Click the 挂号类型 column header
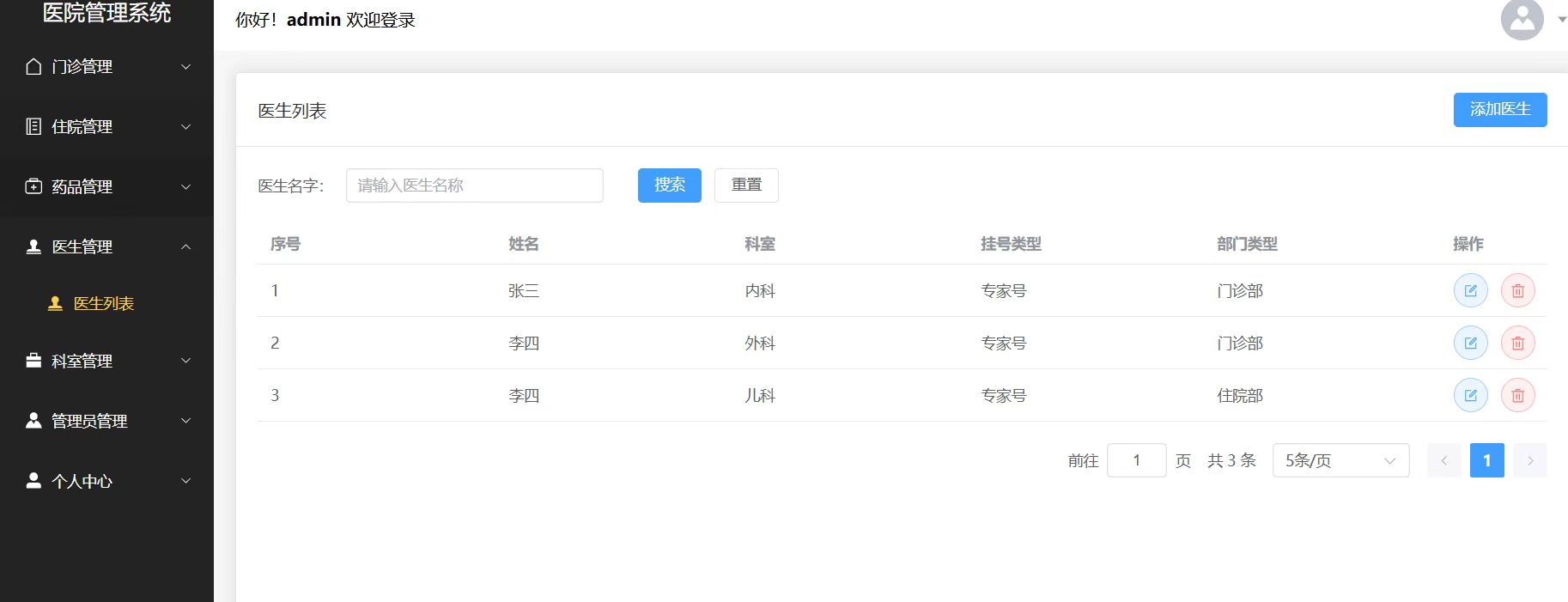The image size is (1568, 602). tap(1011, 244)
